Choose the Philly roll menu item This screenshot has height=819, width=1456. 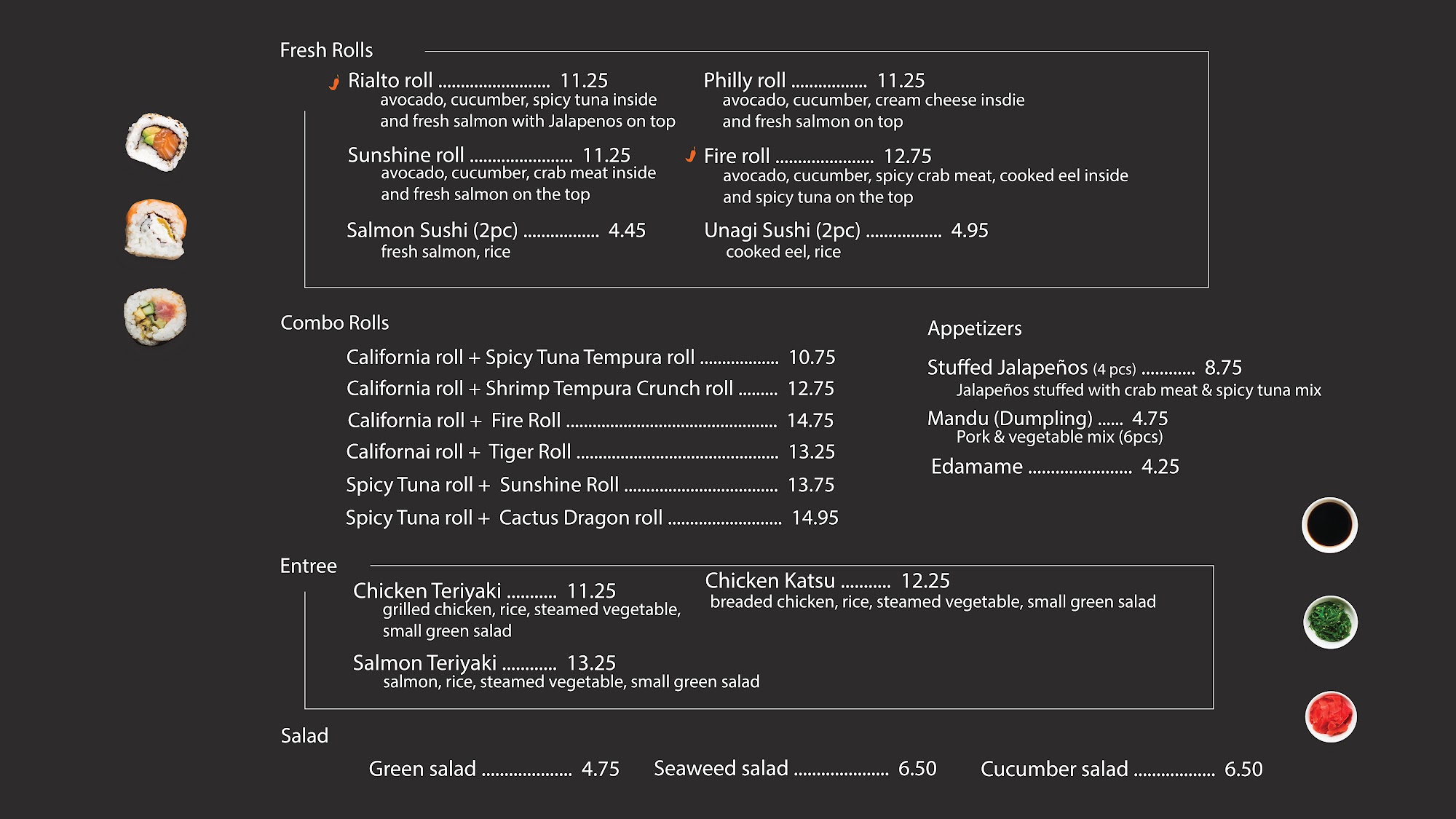coord(744,80)
